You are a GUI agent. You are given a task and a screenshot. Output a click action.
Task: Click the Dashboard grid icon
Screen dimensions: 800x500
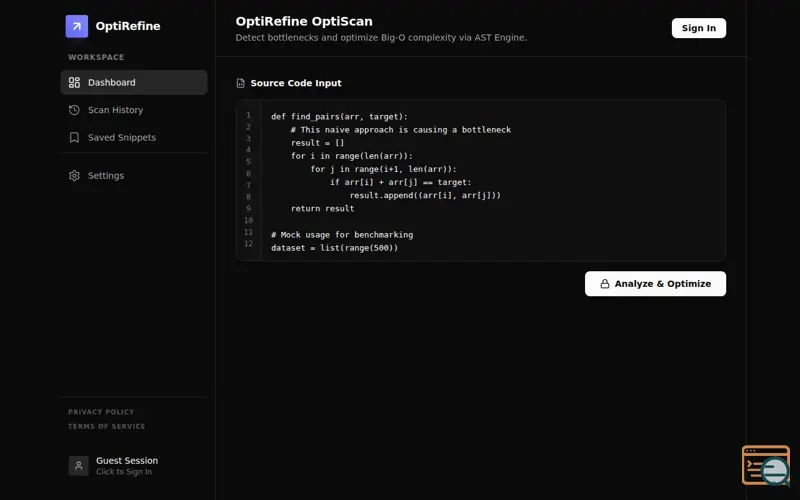tap(74, 82)
